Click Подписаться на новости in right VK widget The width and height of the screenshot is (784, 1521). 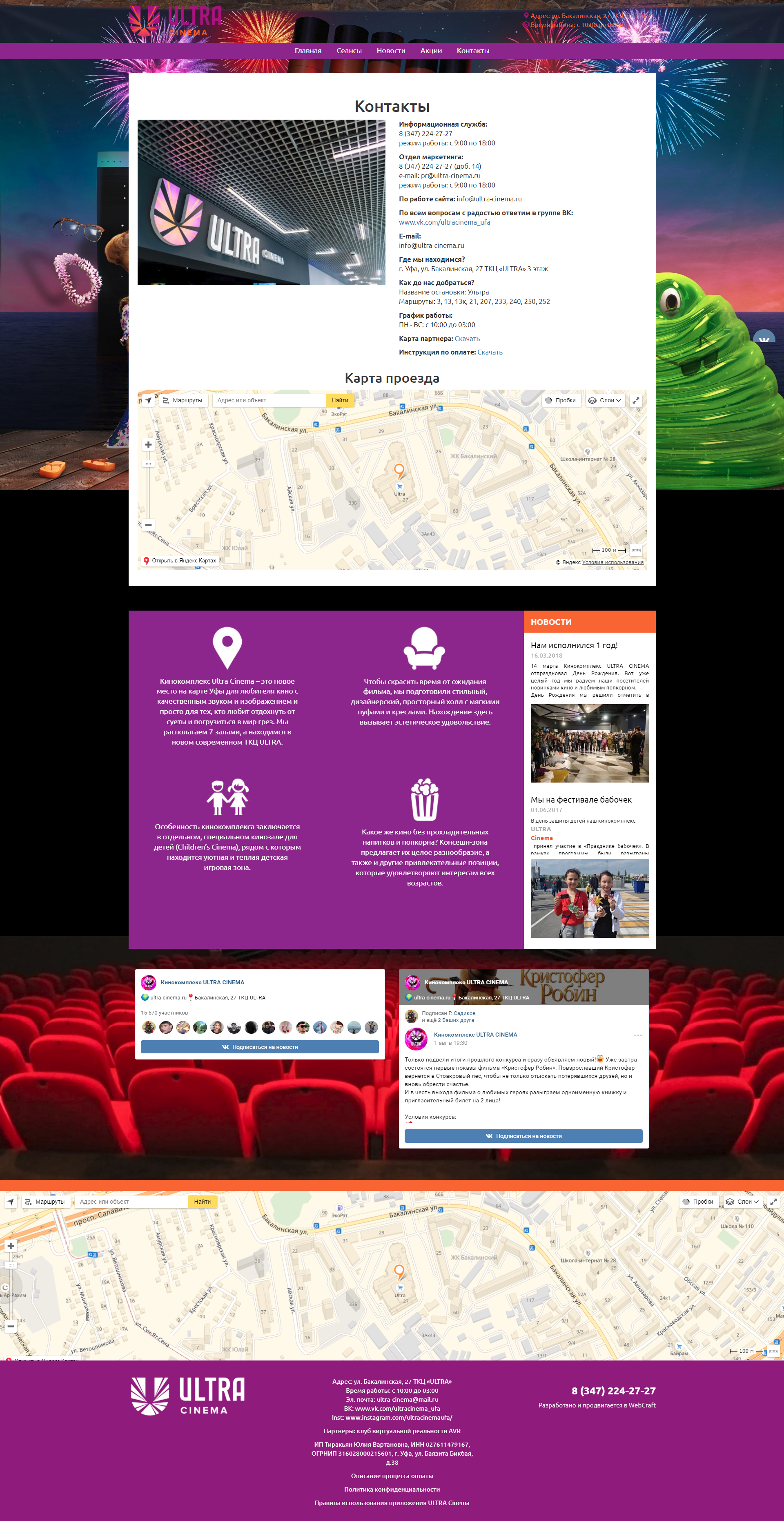(x=523, y=1136)
